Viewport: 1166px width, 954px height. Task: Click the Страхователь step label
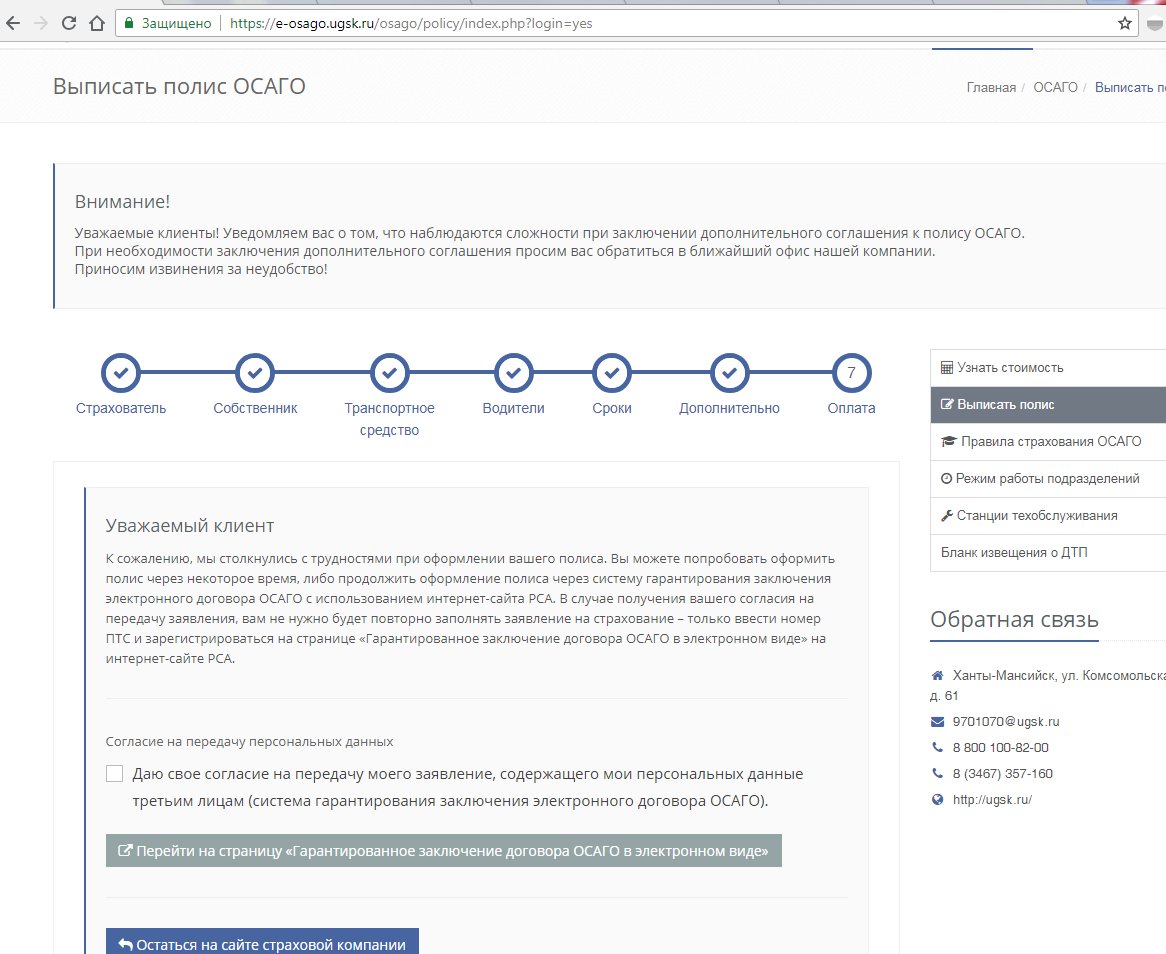pos(120,408)
